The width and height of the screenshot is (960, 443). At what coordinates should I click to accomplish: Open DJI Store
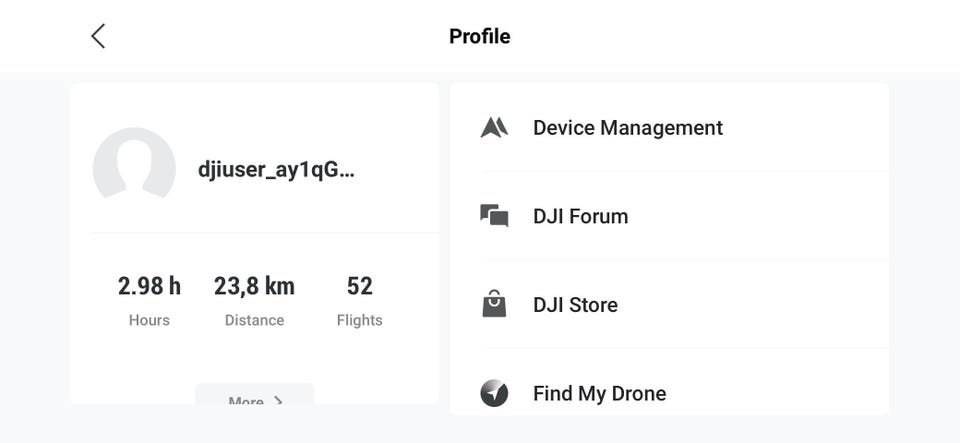pos(669,304)
